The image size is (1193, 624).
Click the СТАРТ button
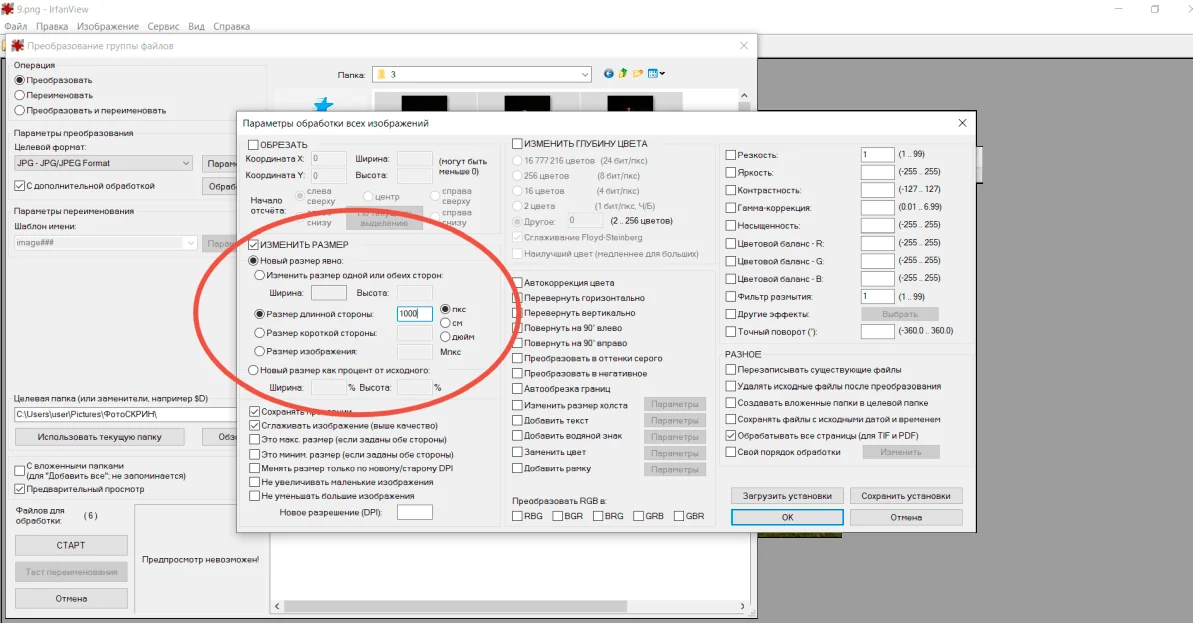(x=71, y=545)
